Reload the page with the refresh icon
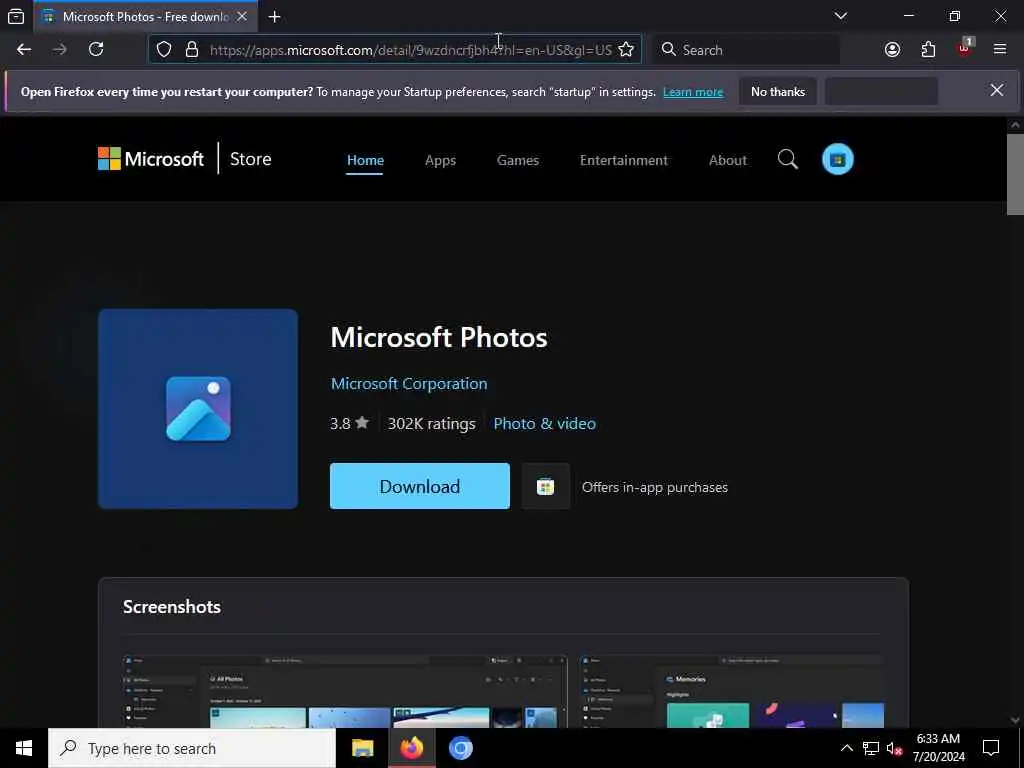This screenshot has width=1024, height=768. coord(96,50)
